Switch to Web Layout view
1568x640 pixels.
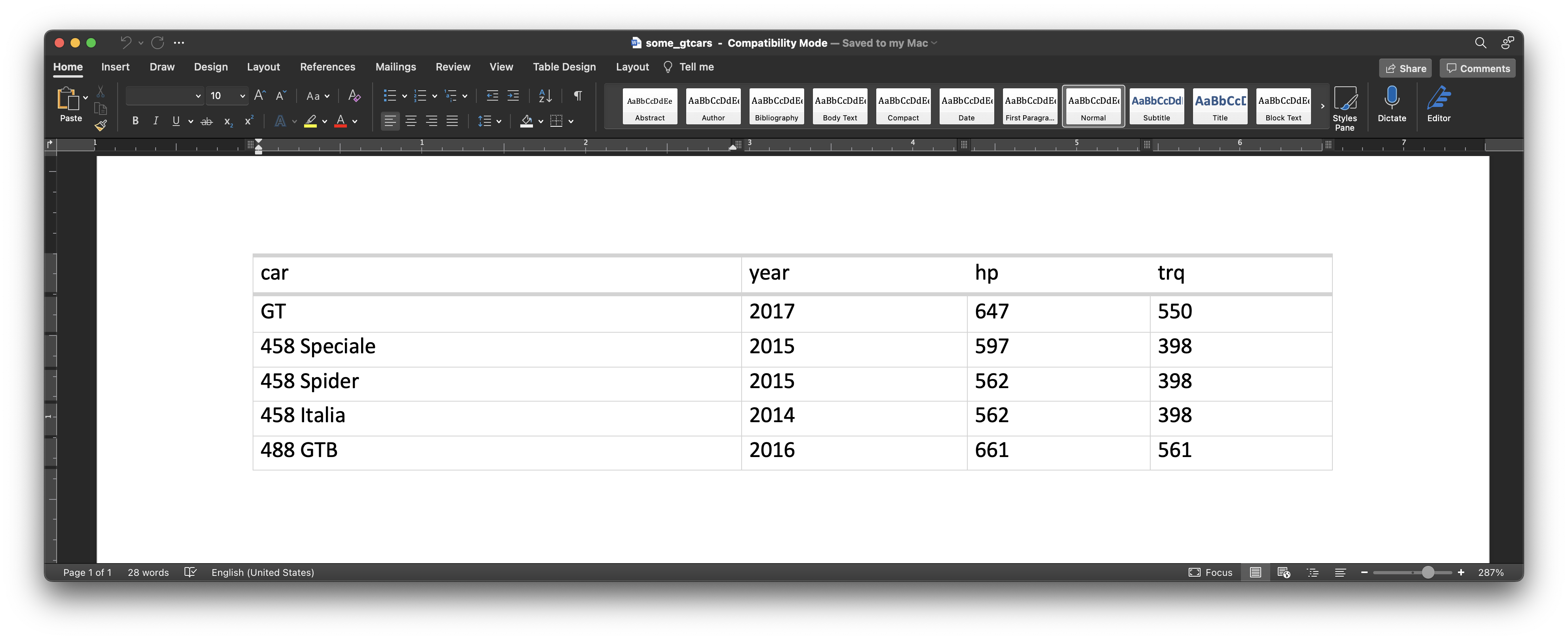[x=1284, y=572]
